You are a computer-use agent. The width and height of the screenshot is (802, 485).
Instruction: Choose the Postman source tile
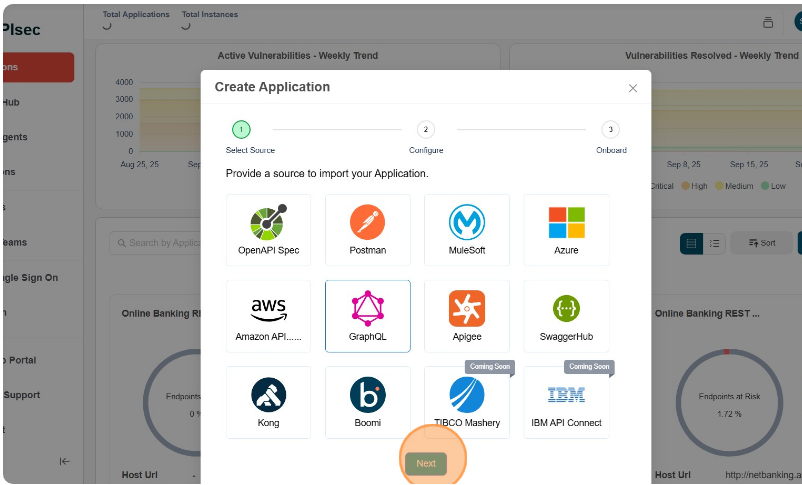click(367, 230)
